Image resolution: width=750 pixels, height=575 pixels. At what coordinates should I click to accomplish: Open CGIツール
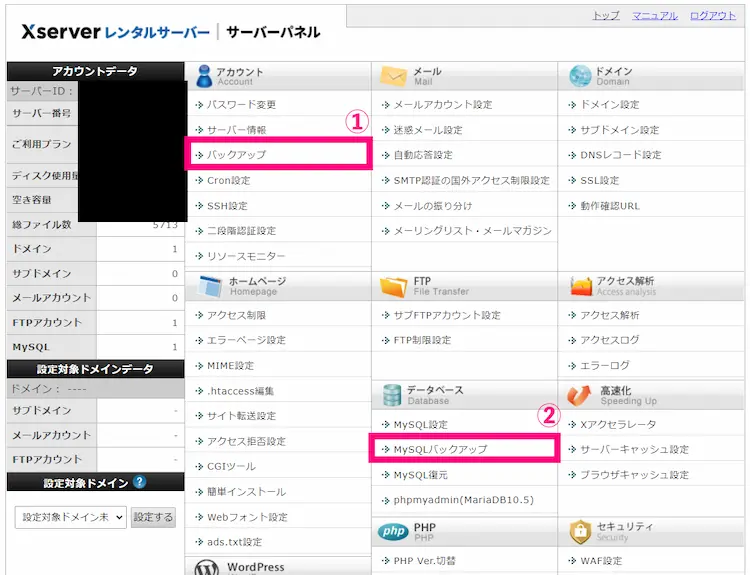coord(231,466)
